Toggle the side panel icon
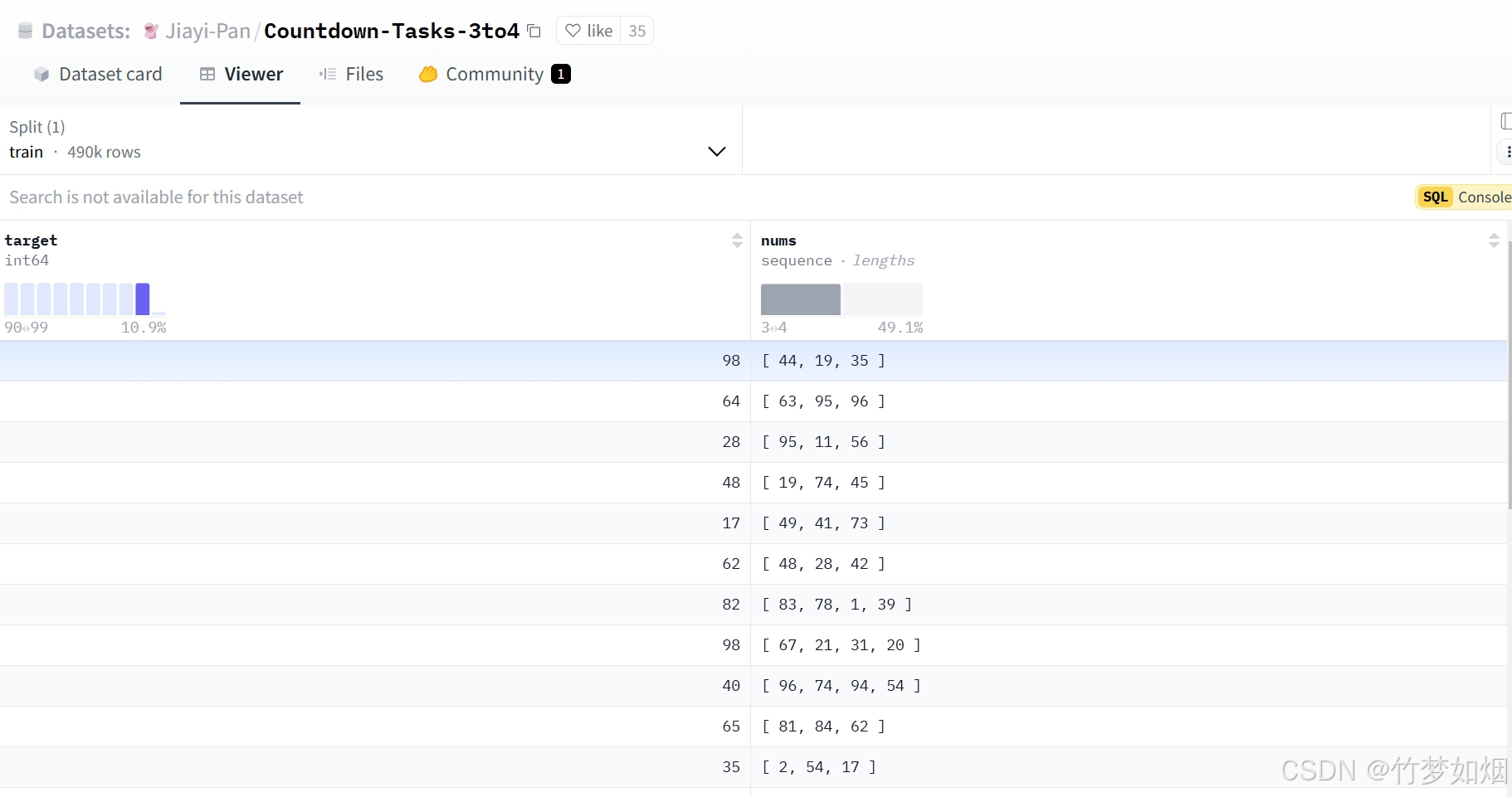Screen dimensions: 1512x797 [x=1505, y=122]
